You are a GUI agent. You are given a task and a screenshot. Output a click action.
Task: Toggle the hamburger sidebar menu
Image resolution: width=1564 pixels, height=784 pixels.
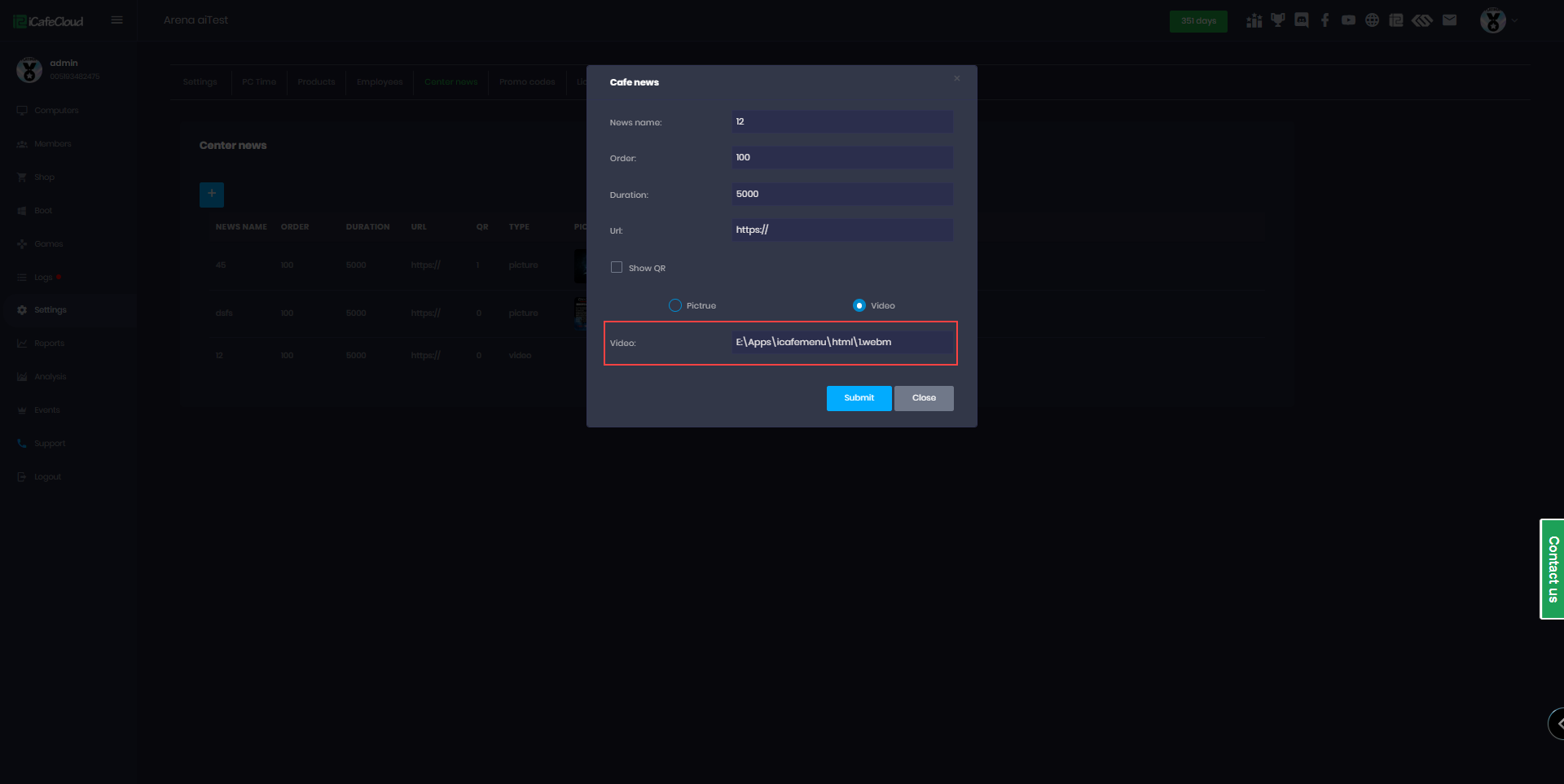coord(117,20)
